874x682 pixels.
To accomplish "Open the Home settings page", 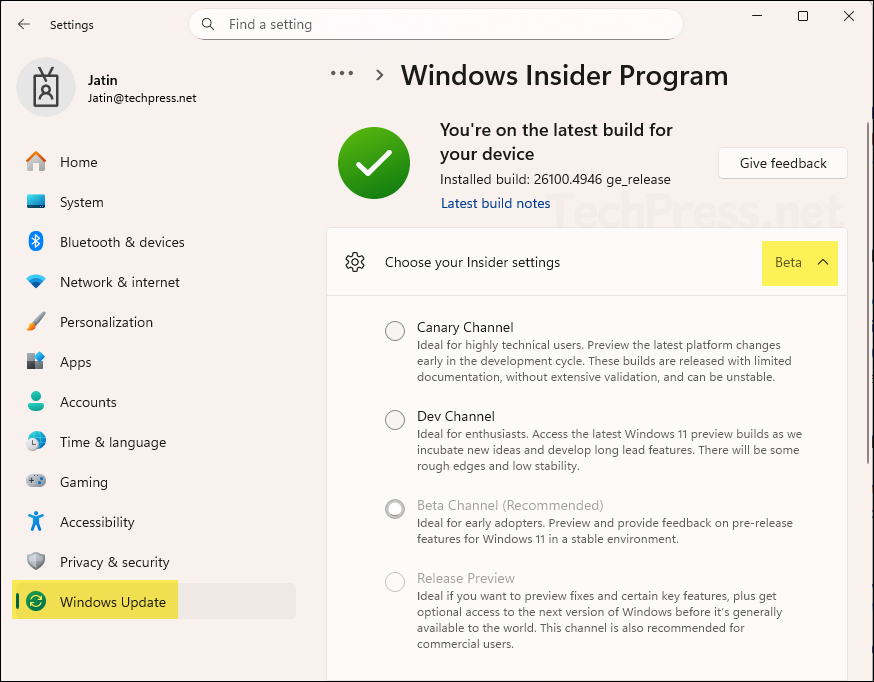I will (x=155, y=162).
